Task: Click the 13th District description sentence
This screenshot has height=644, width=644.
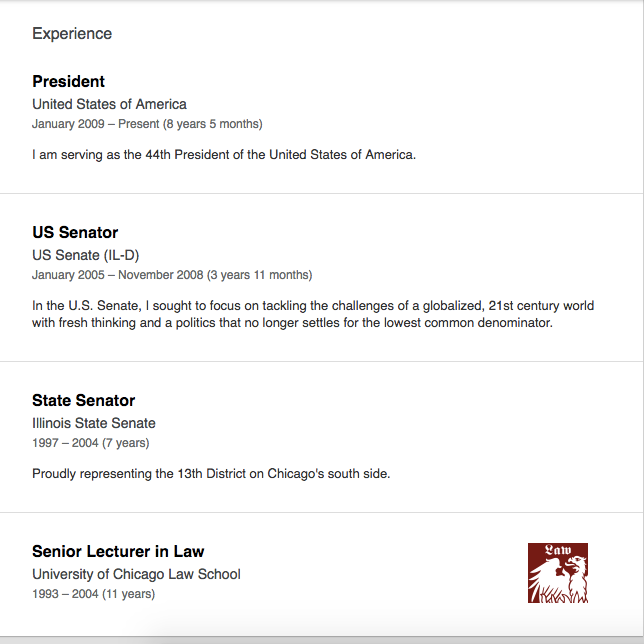Action: (x=211, y=474)
